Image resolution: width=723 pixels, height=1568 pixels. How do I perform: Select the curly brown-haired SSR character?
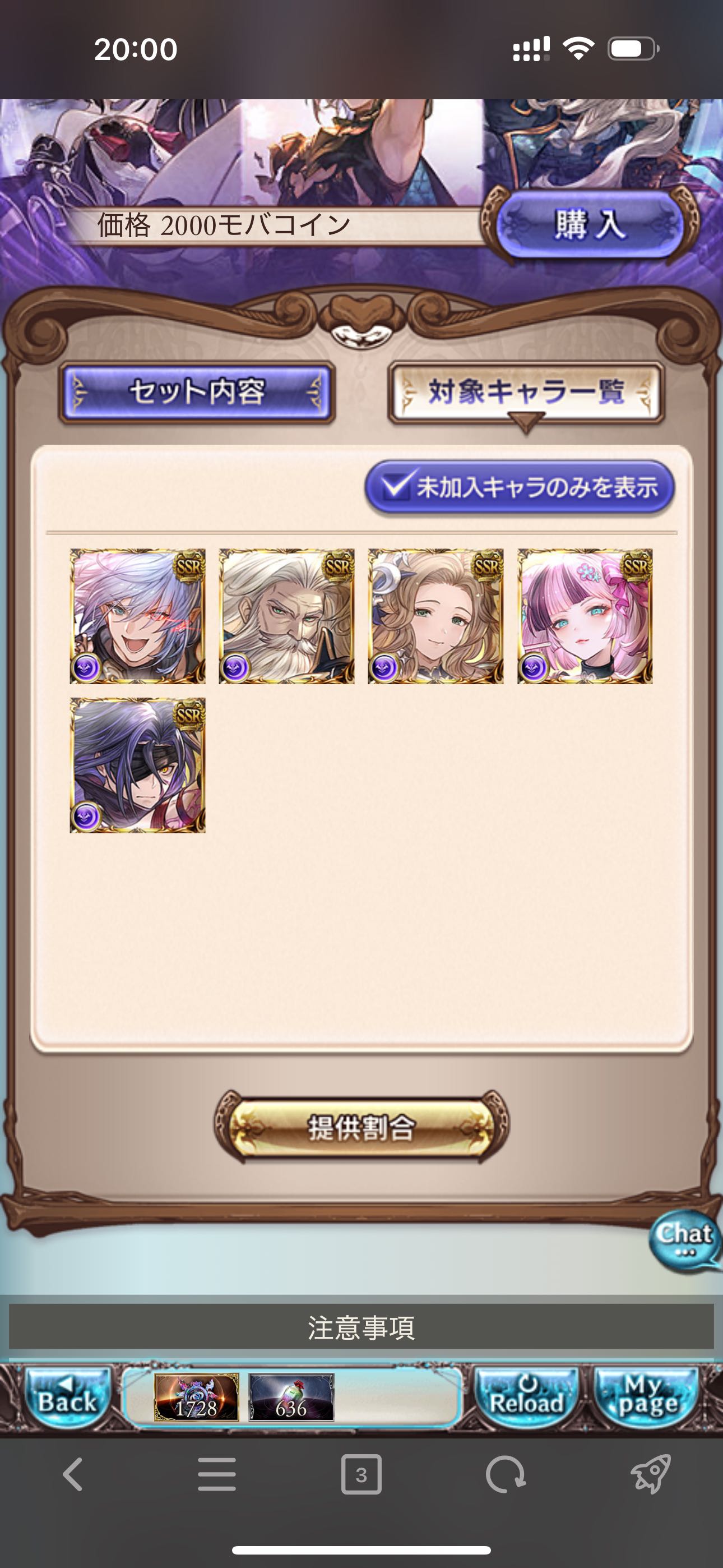[435, 616]
